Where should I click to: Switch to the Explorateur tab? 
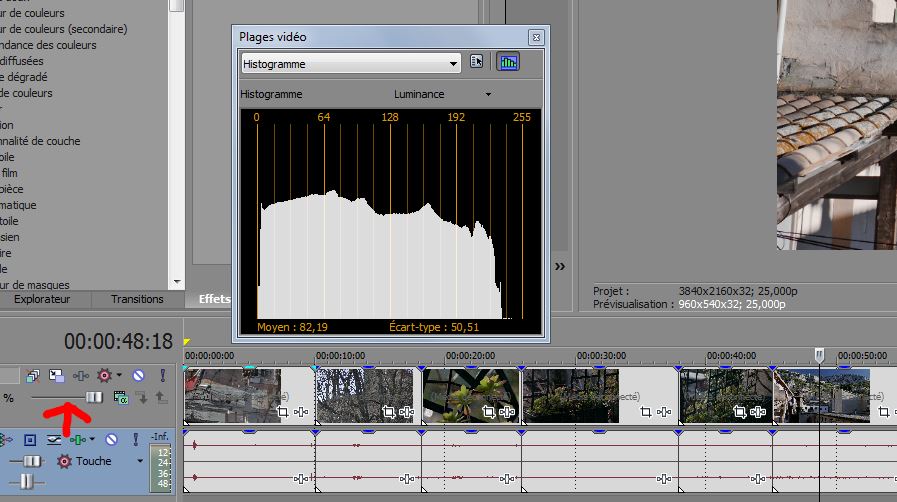tap(42, 299)
